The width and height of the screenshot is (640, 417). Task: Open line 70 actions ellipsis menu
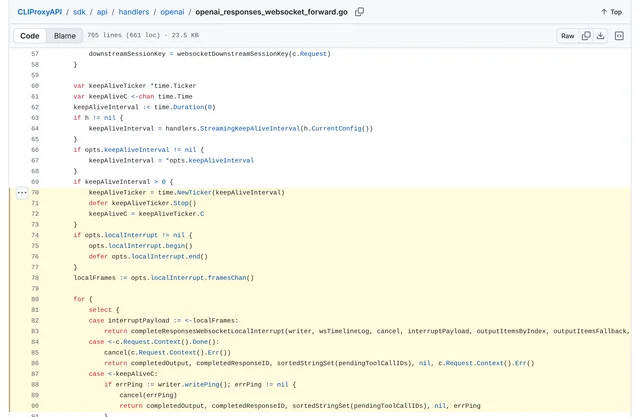point(22,193)
